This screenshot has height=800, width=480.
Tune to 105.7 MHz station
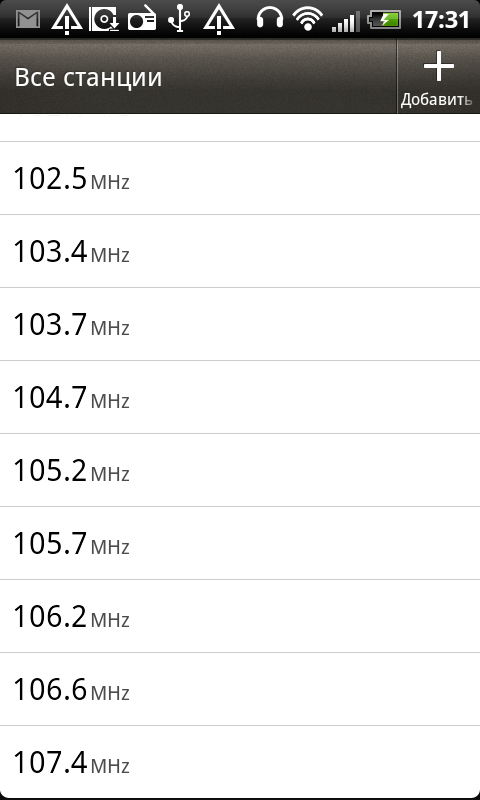click(240, 543)
